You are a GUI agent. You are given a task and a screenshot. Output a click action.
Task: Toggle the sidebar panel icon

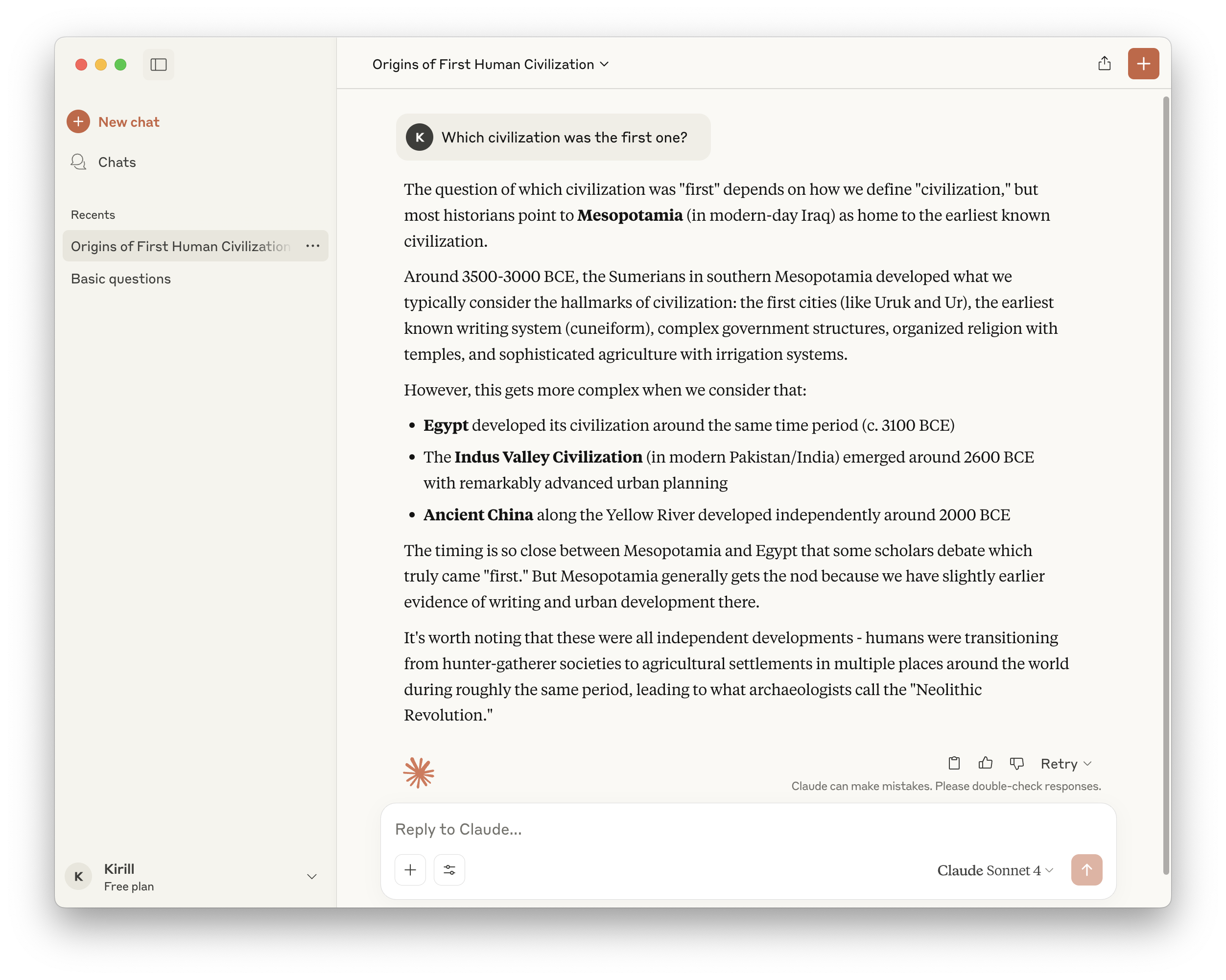(158, 64)
